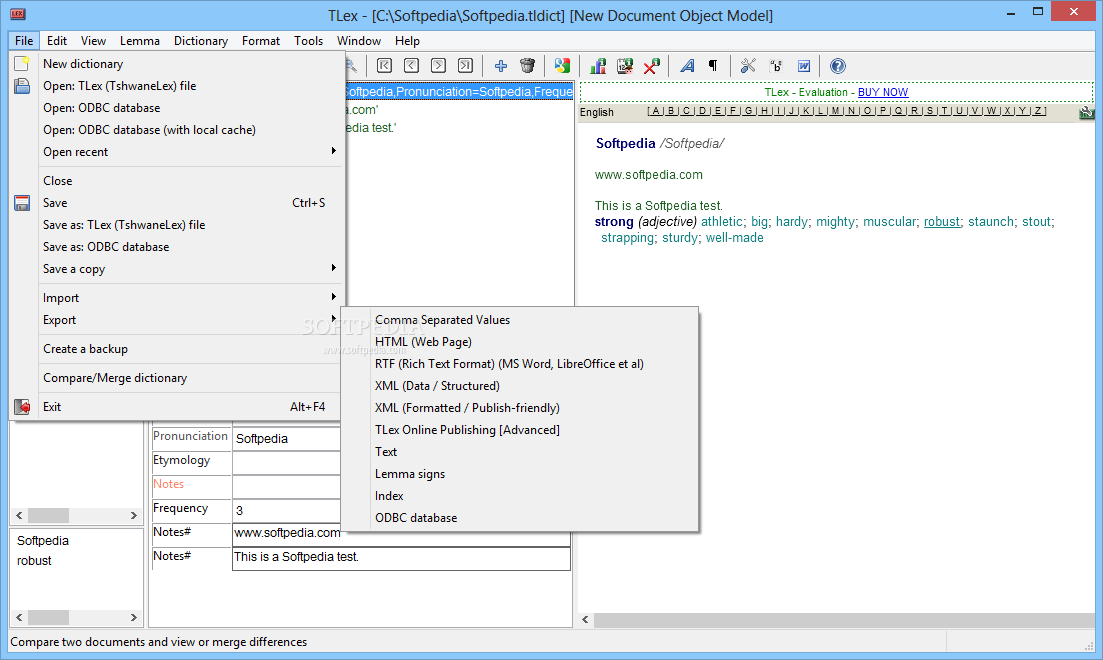1103x660 pixels.
Task: Go to next entry toolbar icon
Action: click(x=438, y=66)
